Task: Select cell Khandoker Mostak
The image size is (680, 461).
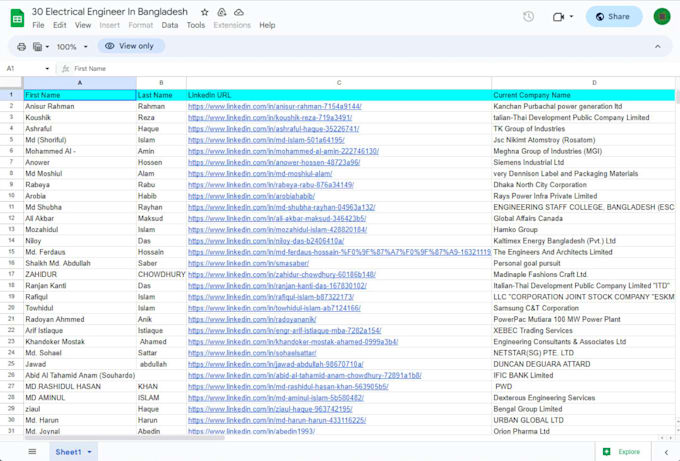Action: tap(80, 342)
